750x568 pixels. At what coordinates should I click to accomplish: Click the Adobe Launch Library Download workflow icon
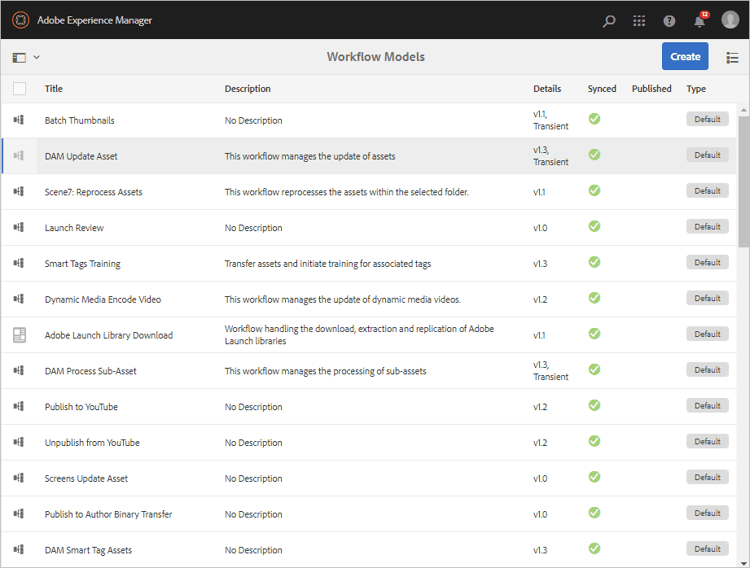pyautogui.click(x=19, y=335)
